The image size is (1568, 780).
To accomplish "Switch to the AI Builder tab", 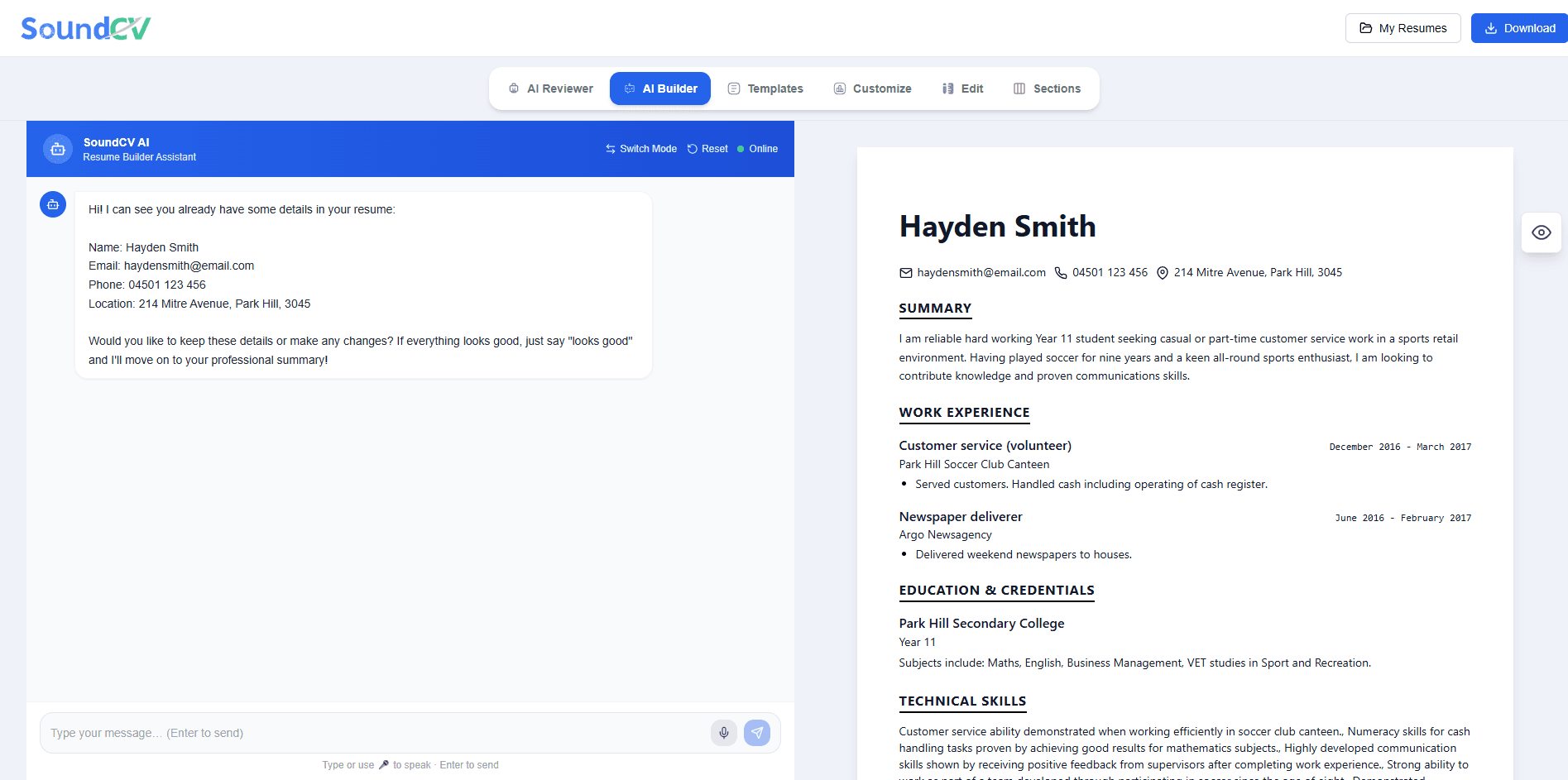I will (659, 88).
